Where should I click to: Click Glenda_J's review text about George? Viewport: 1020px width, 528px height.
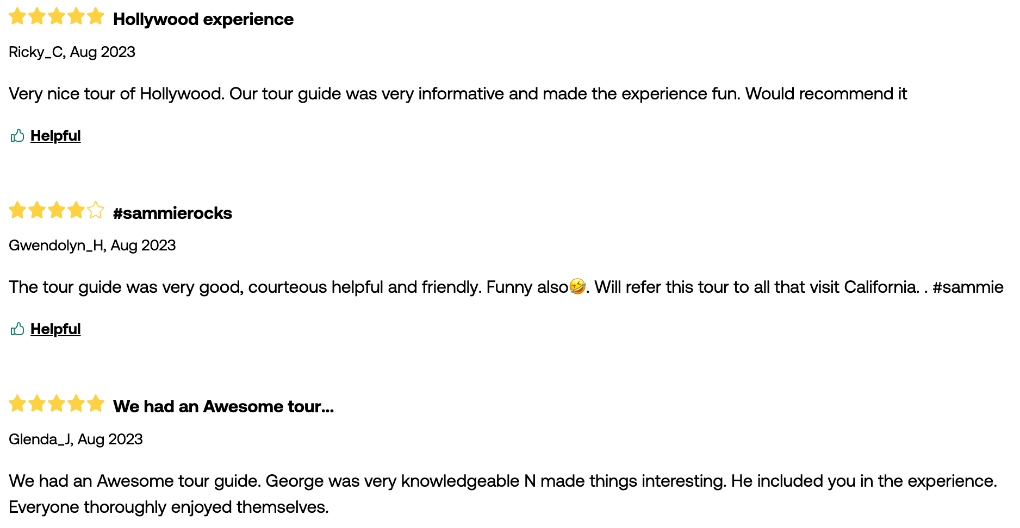[502, 494]
